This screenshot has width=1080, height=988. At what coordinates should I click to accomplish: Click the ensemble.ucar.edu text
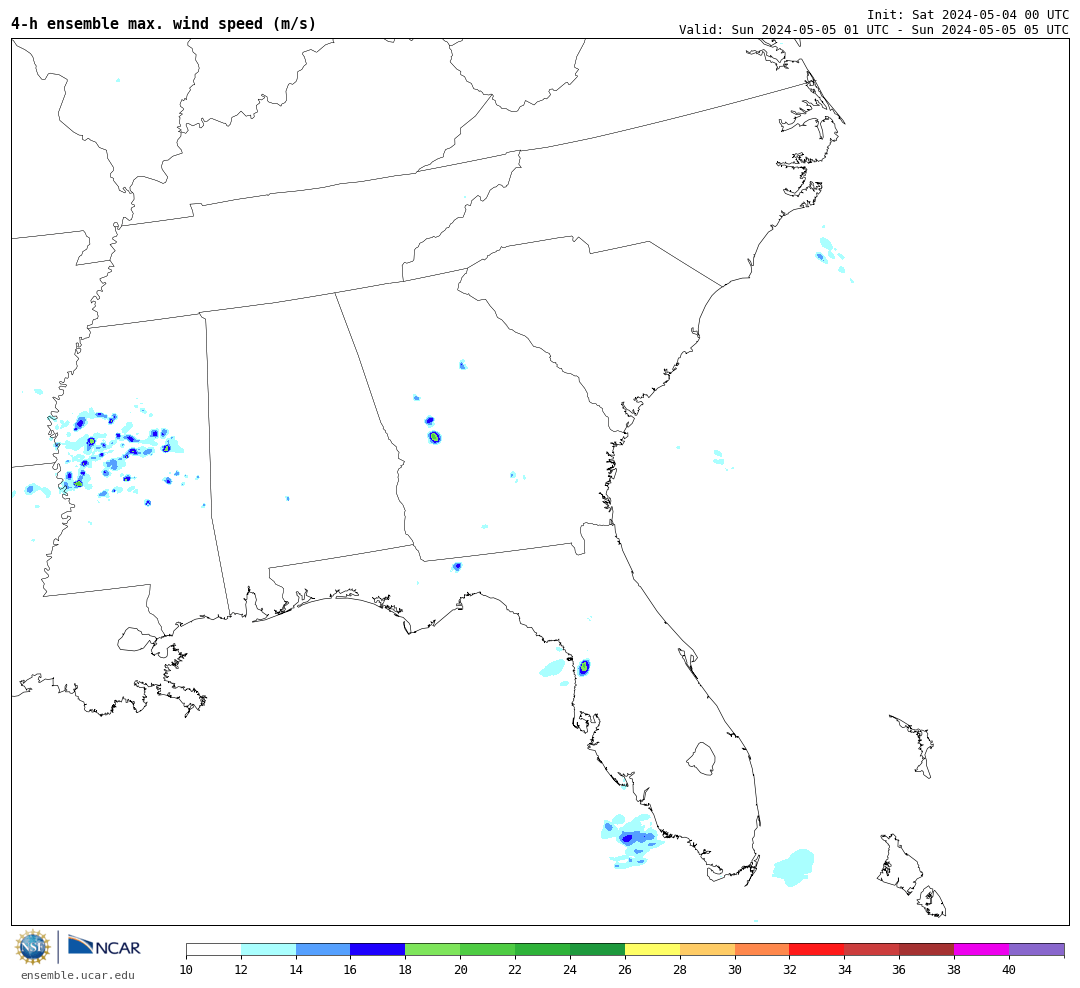[78, 975]
